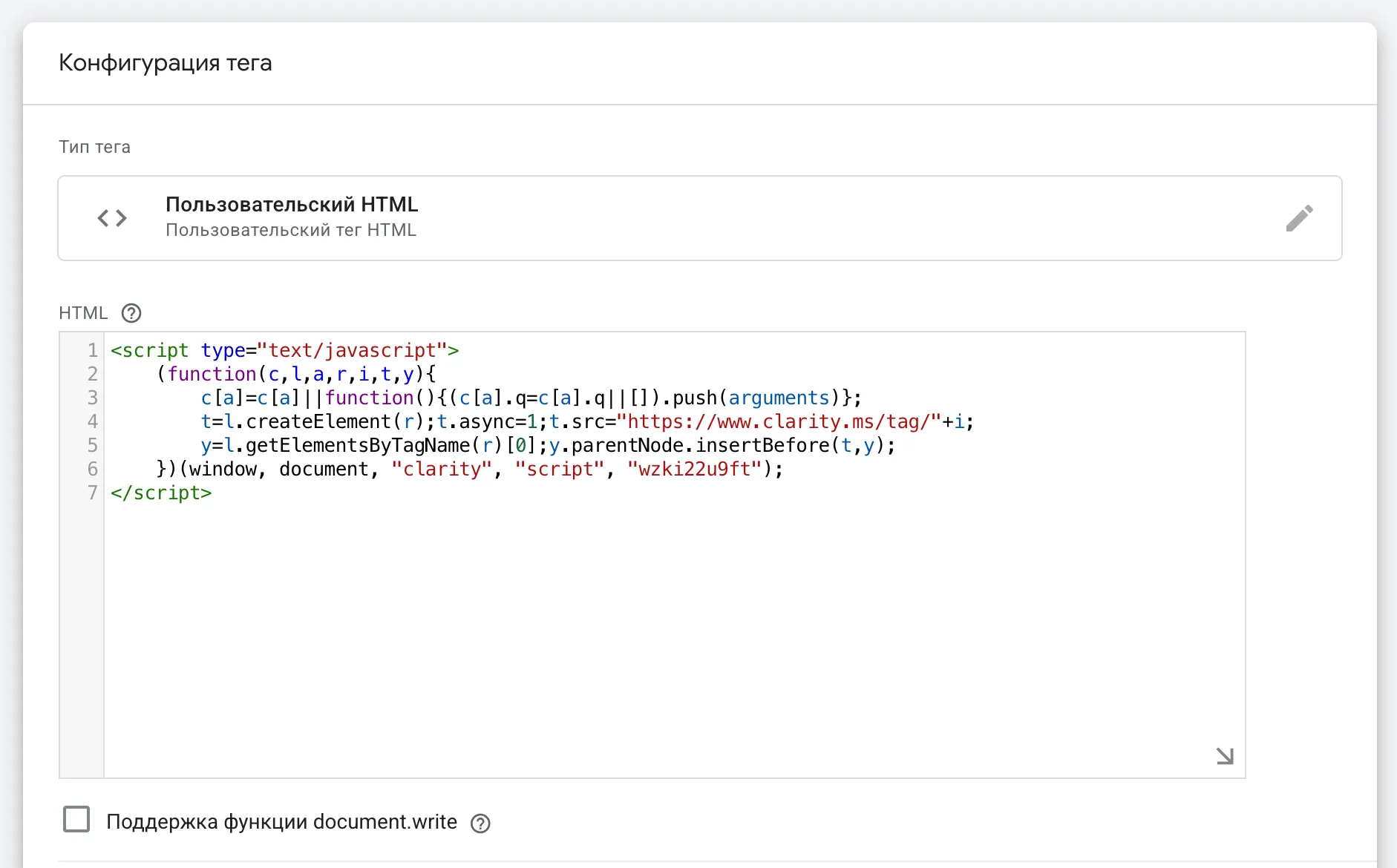
Task: Select the Пользовательский HTML tag type card
Action: (699, 218)
